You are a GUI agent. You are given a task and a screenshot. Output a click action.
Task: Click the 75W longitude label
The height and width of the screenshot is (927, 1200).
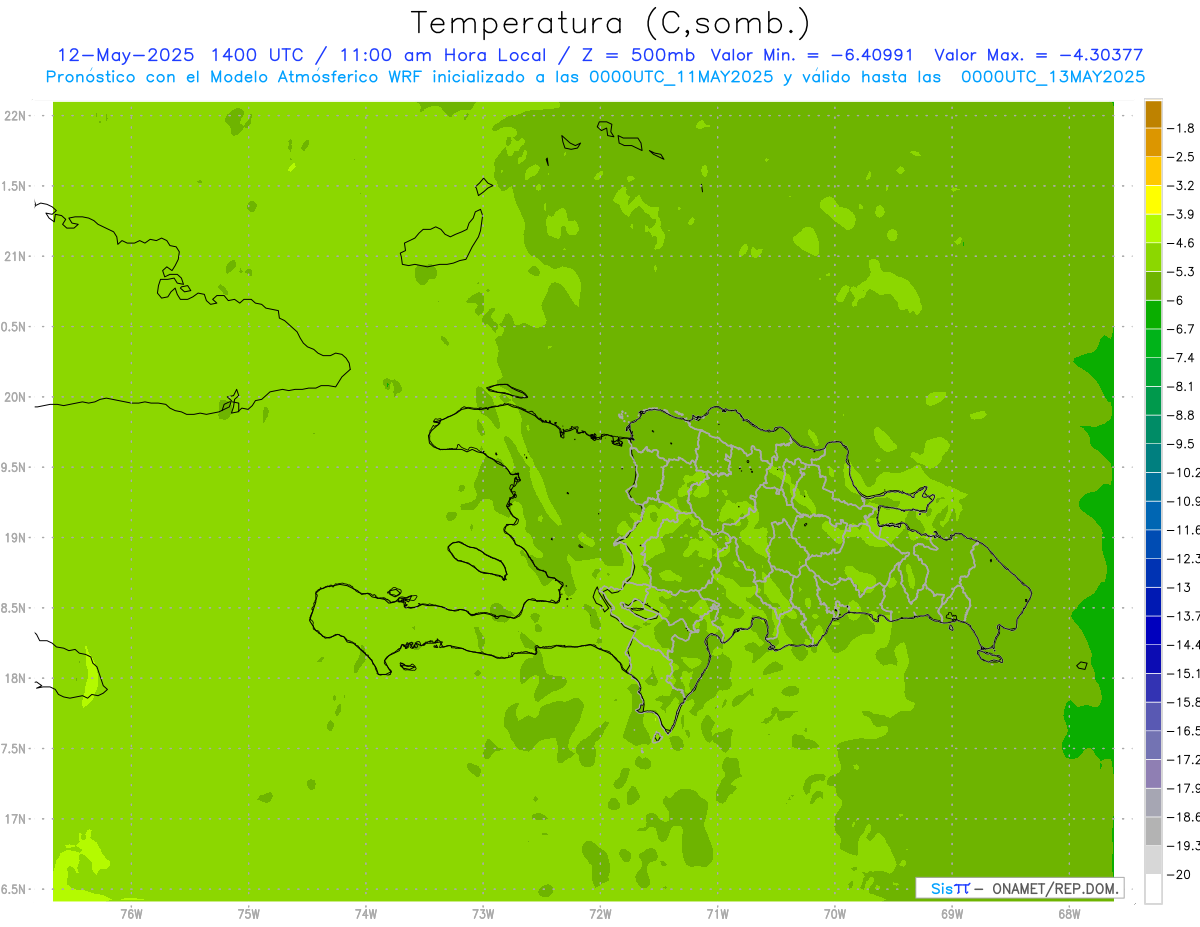point(249,914)
